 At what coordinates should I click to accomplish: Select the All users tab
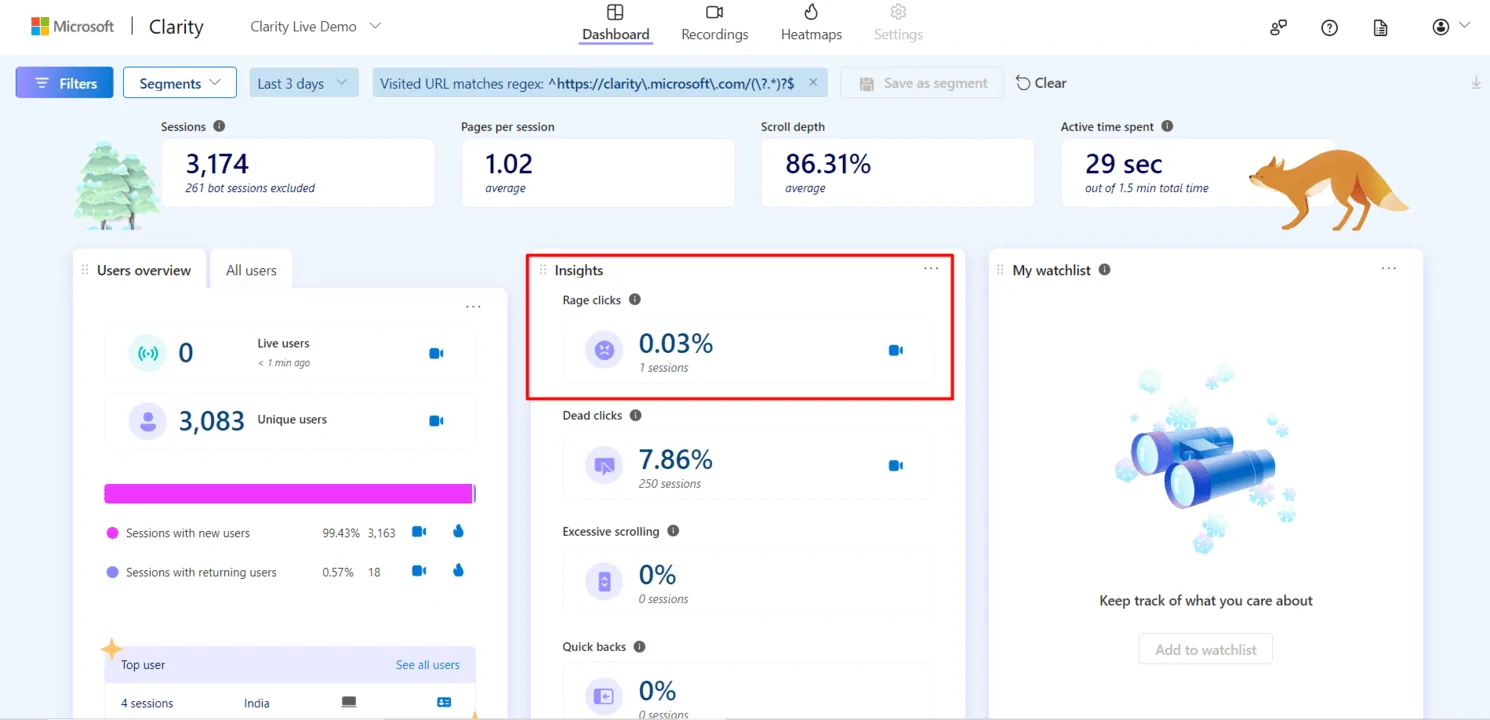[x=251, y=270]
